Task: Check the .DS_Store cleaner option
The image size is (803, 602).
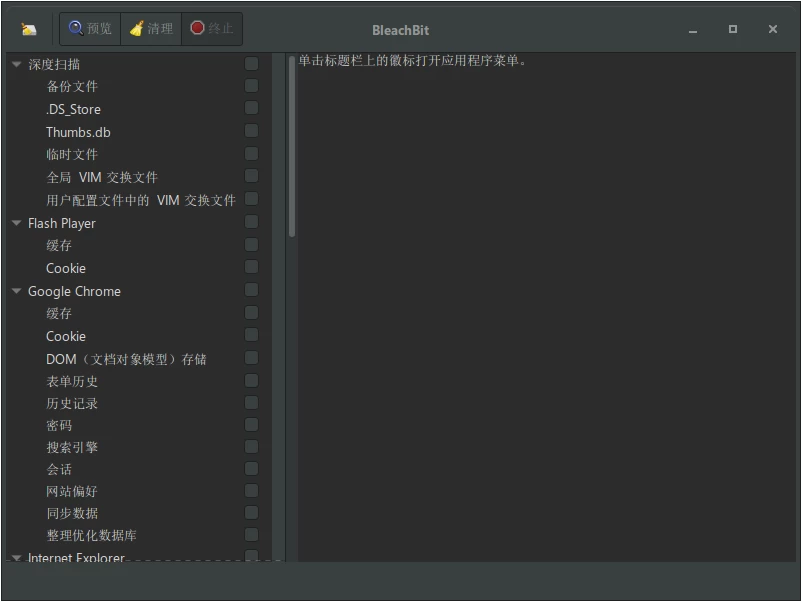Action: point(251,108)
